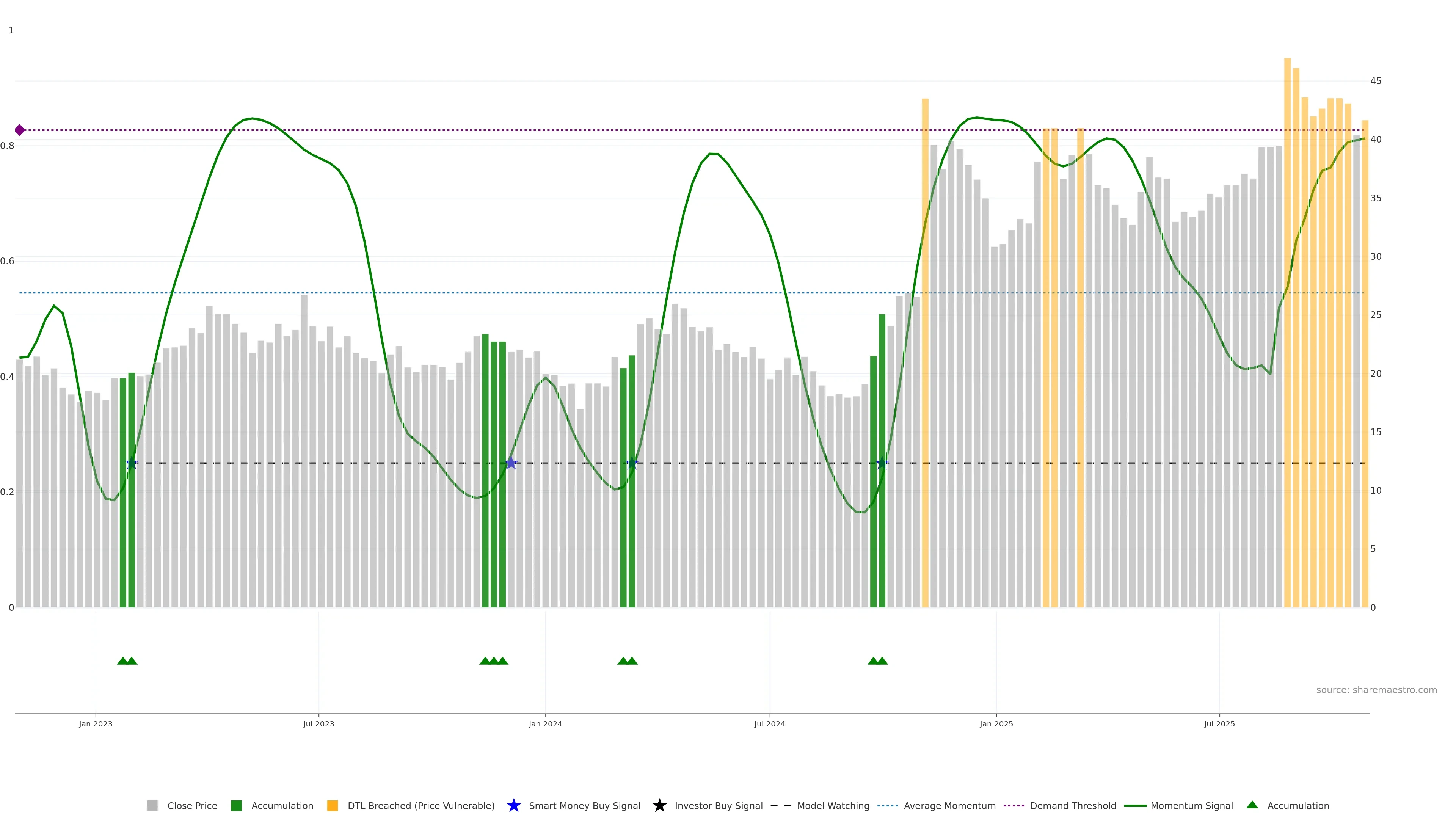Viewport: 1456px width, 819px height.
Task: Click the Investor Buy Signal legend label
Action: coord(719,805)
